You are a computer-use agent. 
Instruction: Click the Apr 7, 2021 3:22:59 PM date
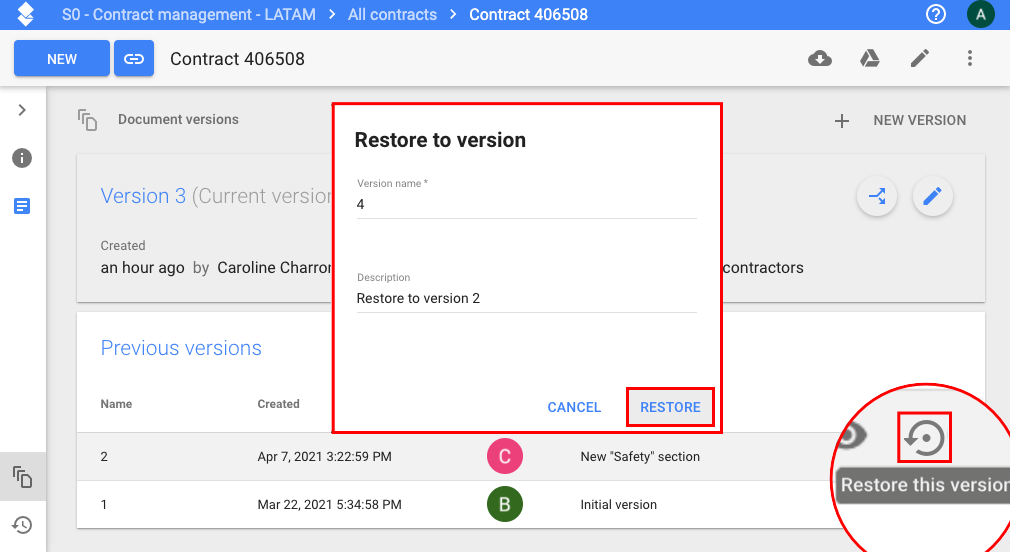325,457
